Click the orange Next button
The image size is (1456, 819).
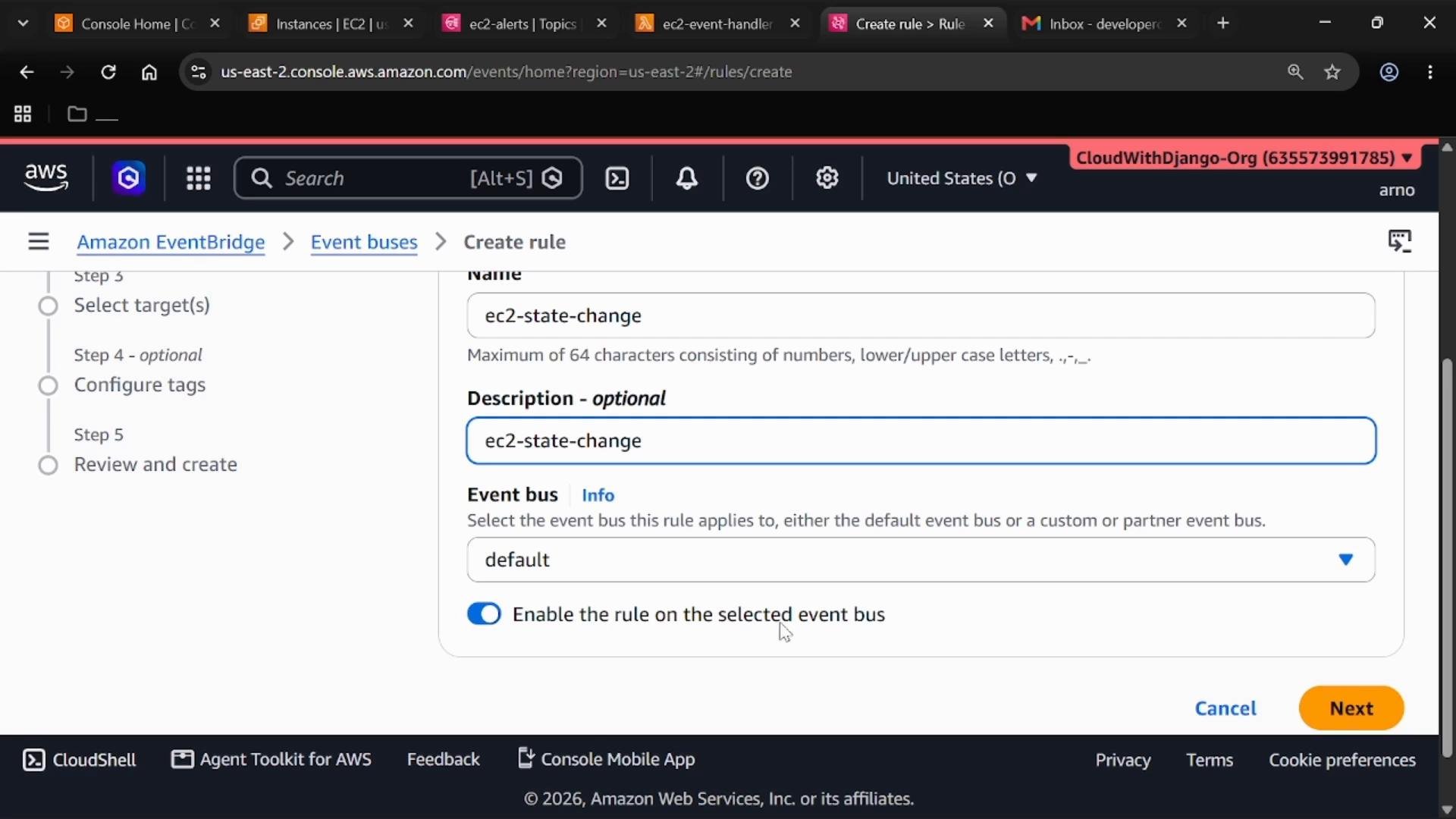point(1351,708)
